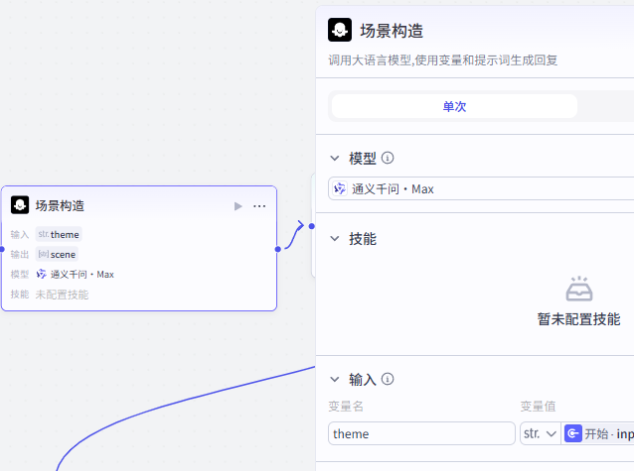The height and width of the screenshot is (471, 641).
Task: Click the scene output tag on the node
Action: (57, 254)
